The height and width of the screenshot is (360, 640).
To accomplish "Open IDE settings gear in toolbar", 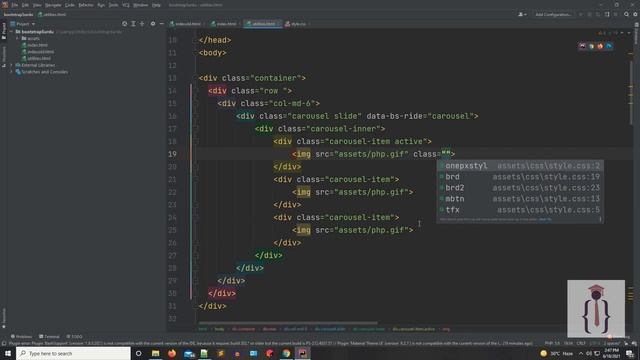I will [635, 14].
